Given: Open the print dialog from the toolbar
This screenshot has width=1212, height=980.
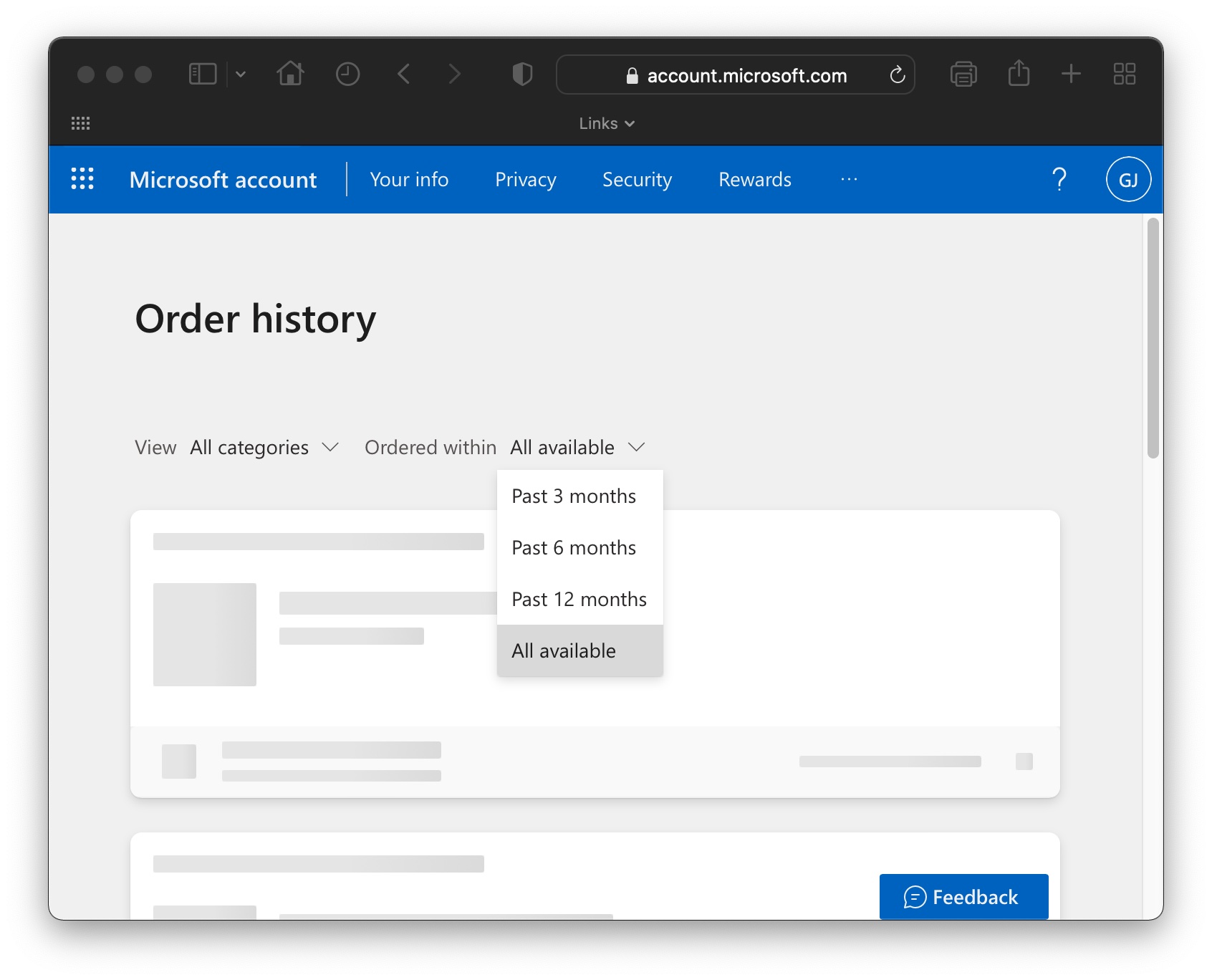Looking at the screenshot, I should pos(963,74).
